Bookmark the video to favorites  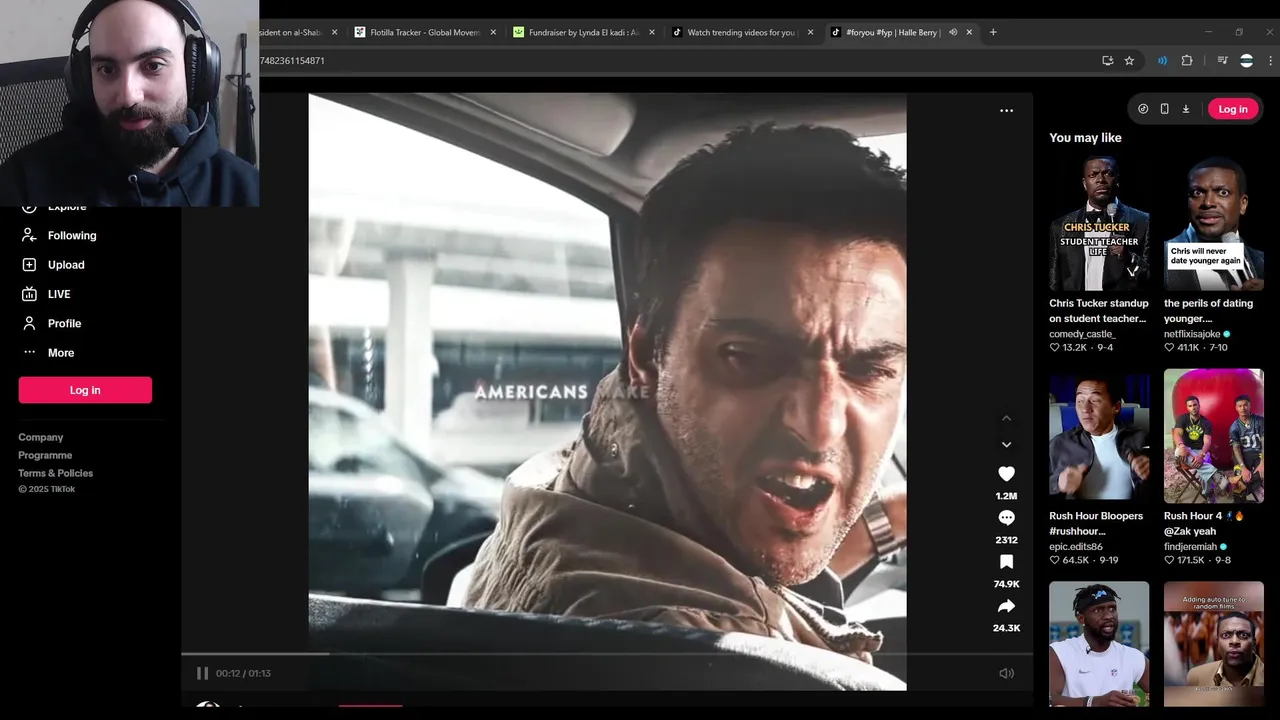coord(1006,562)
